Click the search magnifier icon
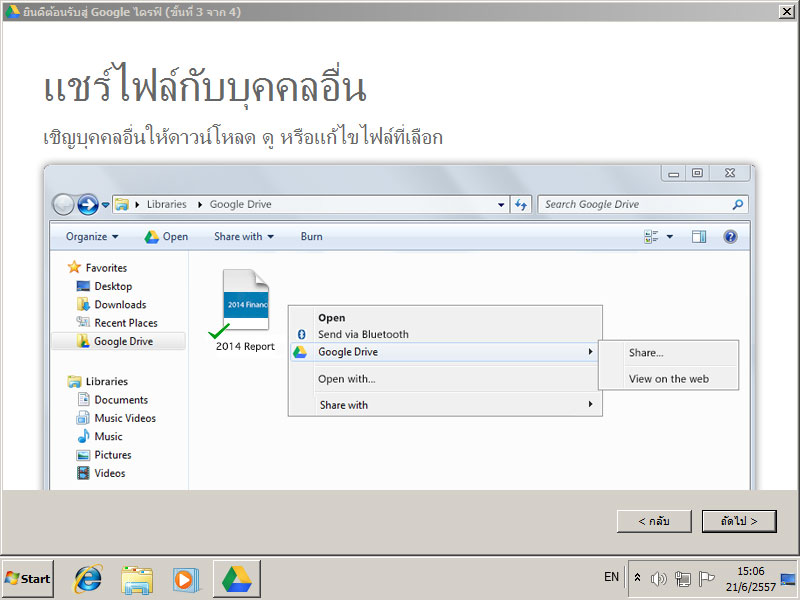Screen dimensions: 800x600 click(738, 205)
